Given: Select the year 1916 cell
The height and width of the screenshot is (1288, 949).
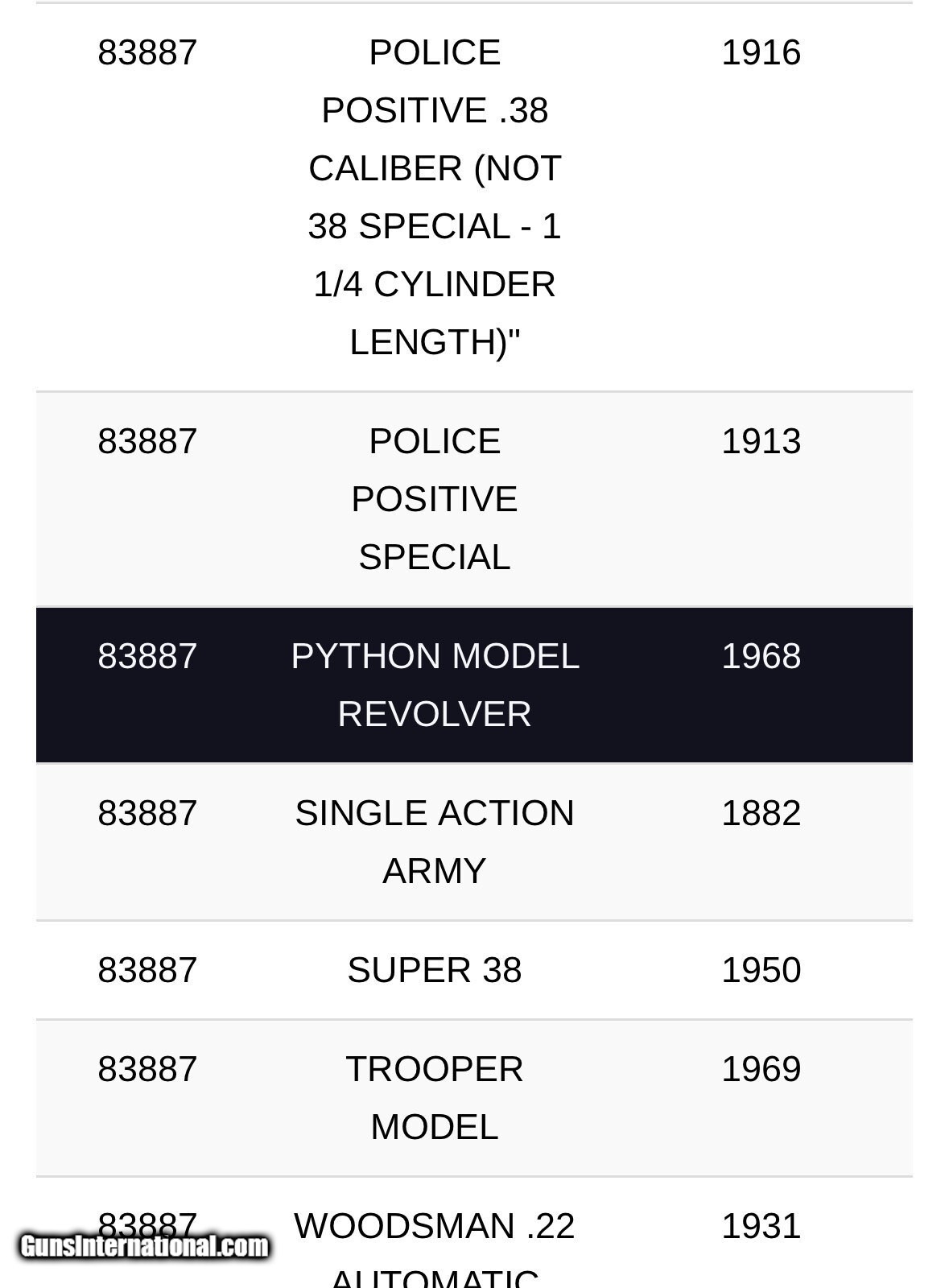Looking at the screenshot, I should 761,53.
